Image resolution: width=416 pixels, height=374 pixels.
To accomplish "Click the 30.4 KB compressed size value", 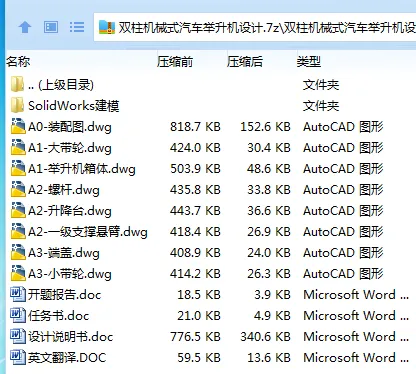I will tap(269, 148).
